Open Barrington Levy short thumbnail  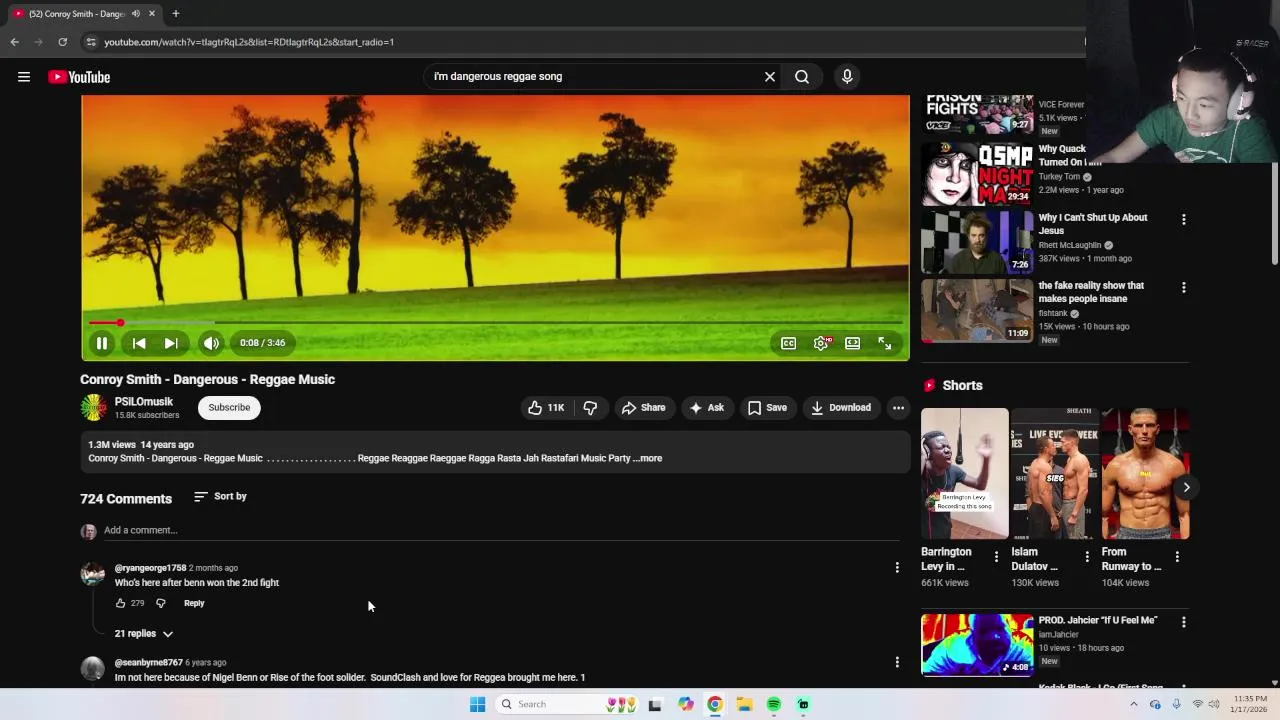coord(965,473)
